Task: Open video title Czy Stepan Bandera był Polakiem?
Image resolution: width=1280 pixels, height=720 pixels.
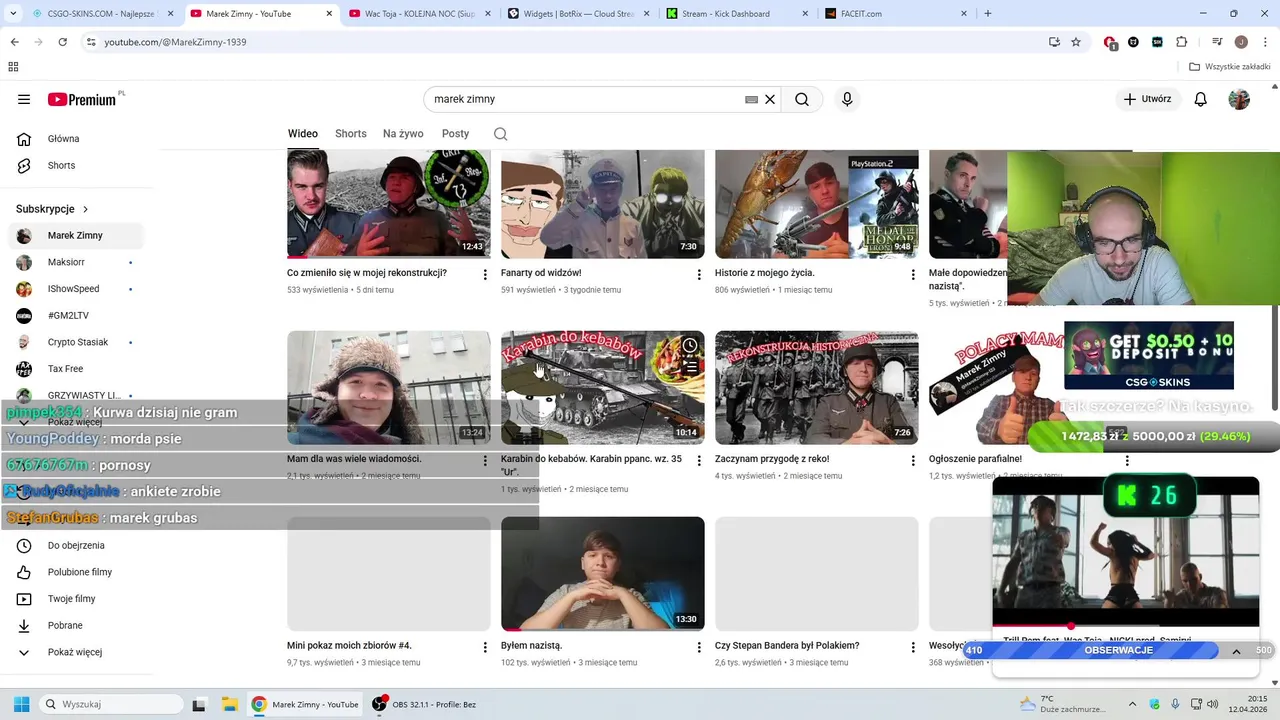Action: point(787,646)
